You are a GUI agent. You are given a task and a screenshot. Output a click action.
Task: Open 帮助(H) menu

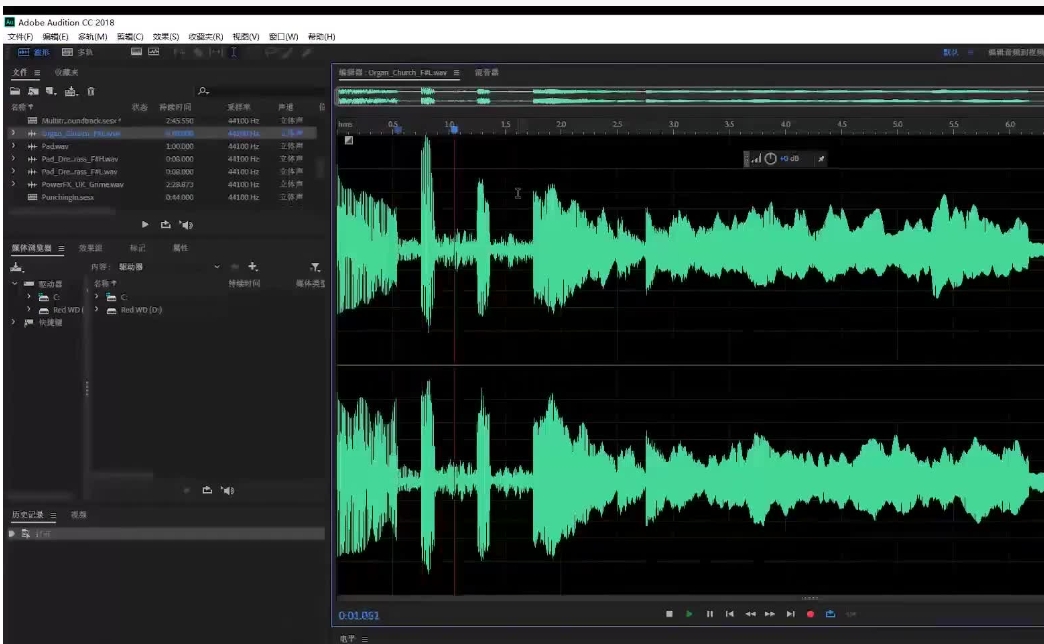(322, 37)
